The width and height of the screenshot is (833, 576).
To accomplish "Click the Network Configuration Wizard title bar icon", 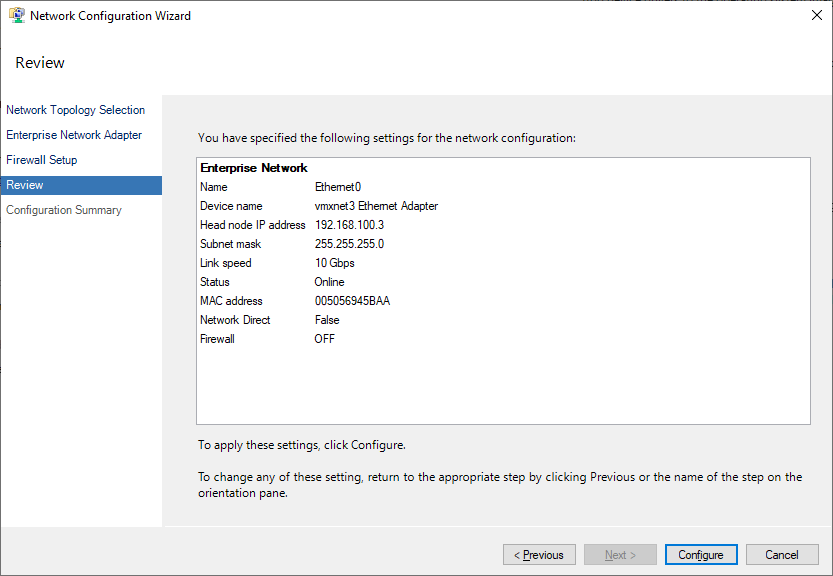I will [x=14, y=15].
